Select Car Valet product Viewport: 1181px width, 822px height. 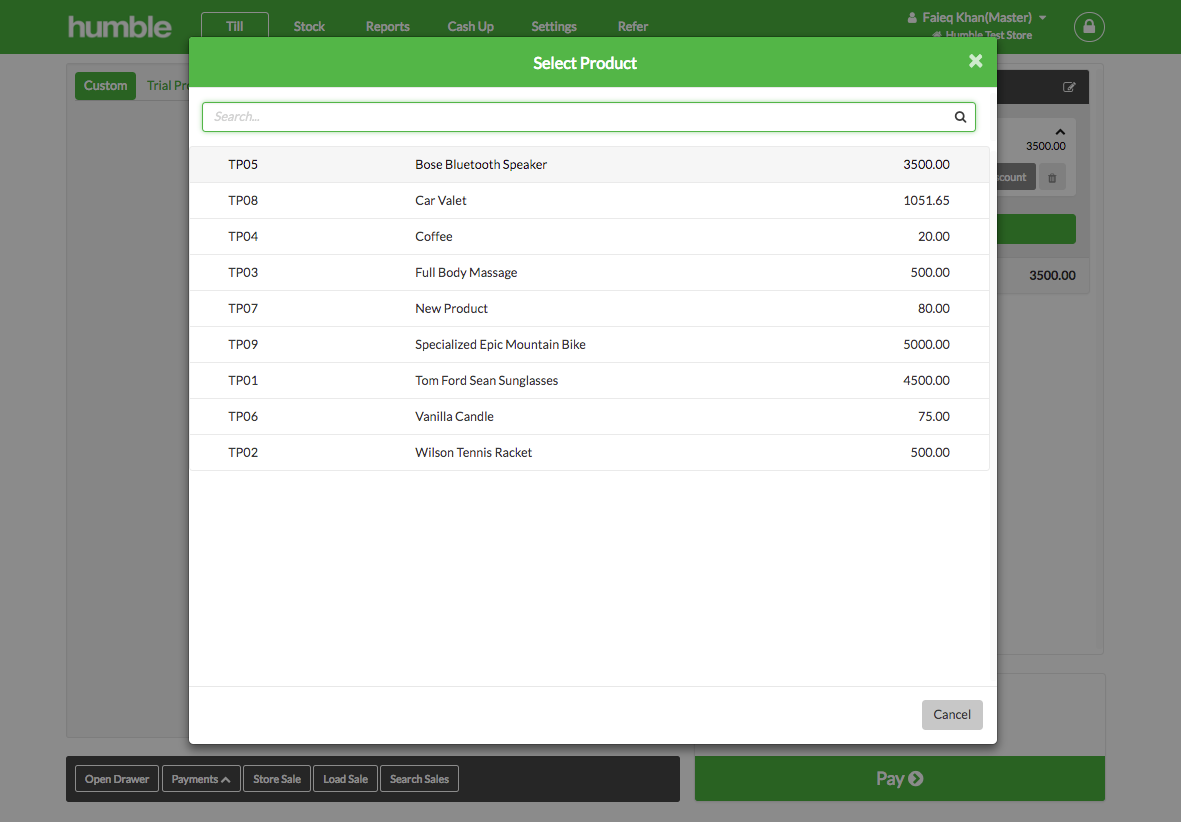pos(589,200)
